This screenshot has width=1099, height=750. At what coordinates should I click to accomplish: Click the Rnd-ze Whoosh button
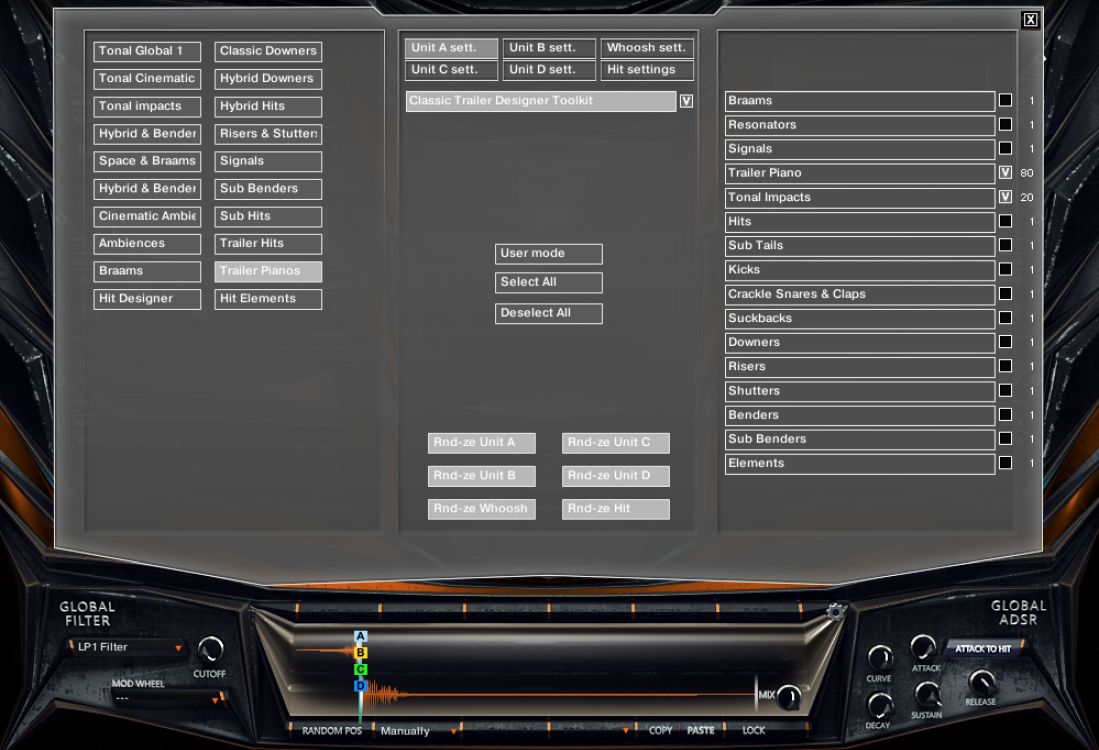pos(481,508)
